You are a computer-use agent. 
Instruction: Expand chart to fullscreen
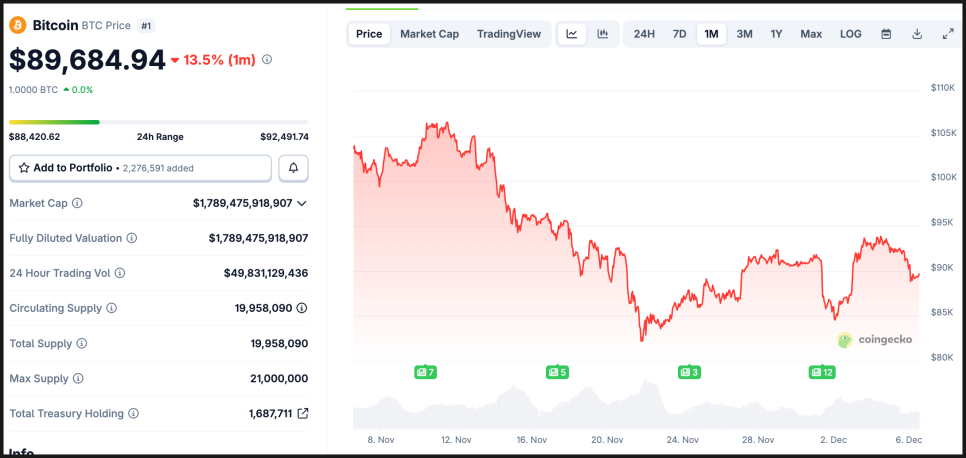(x=948, y=34)
